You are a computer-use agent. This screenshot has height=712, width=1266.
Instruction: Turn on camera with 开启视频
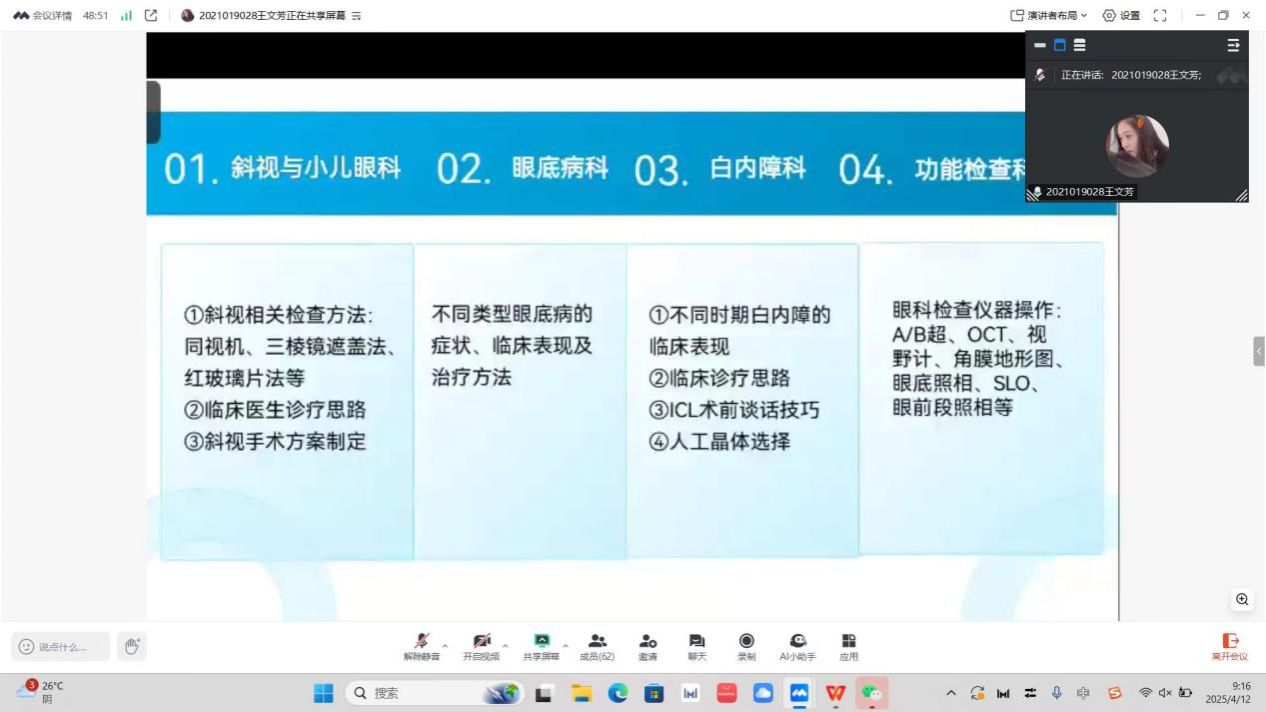click(x=482, y=645)
